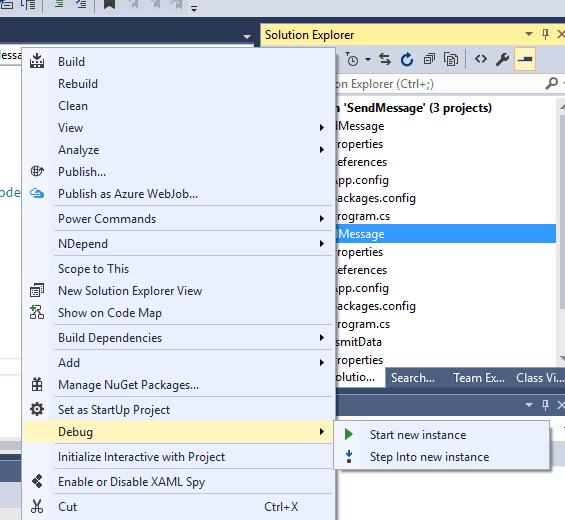Select the highlighted Message project node
The image size is (565, 520).
[446, 234]
